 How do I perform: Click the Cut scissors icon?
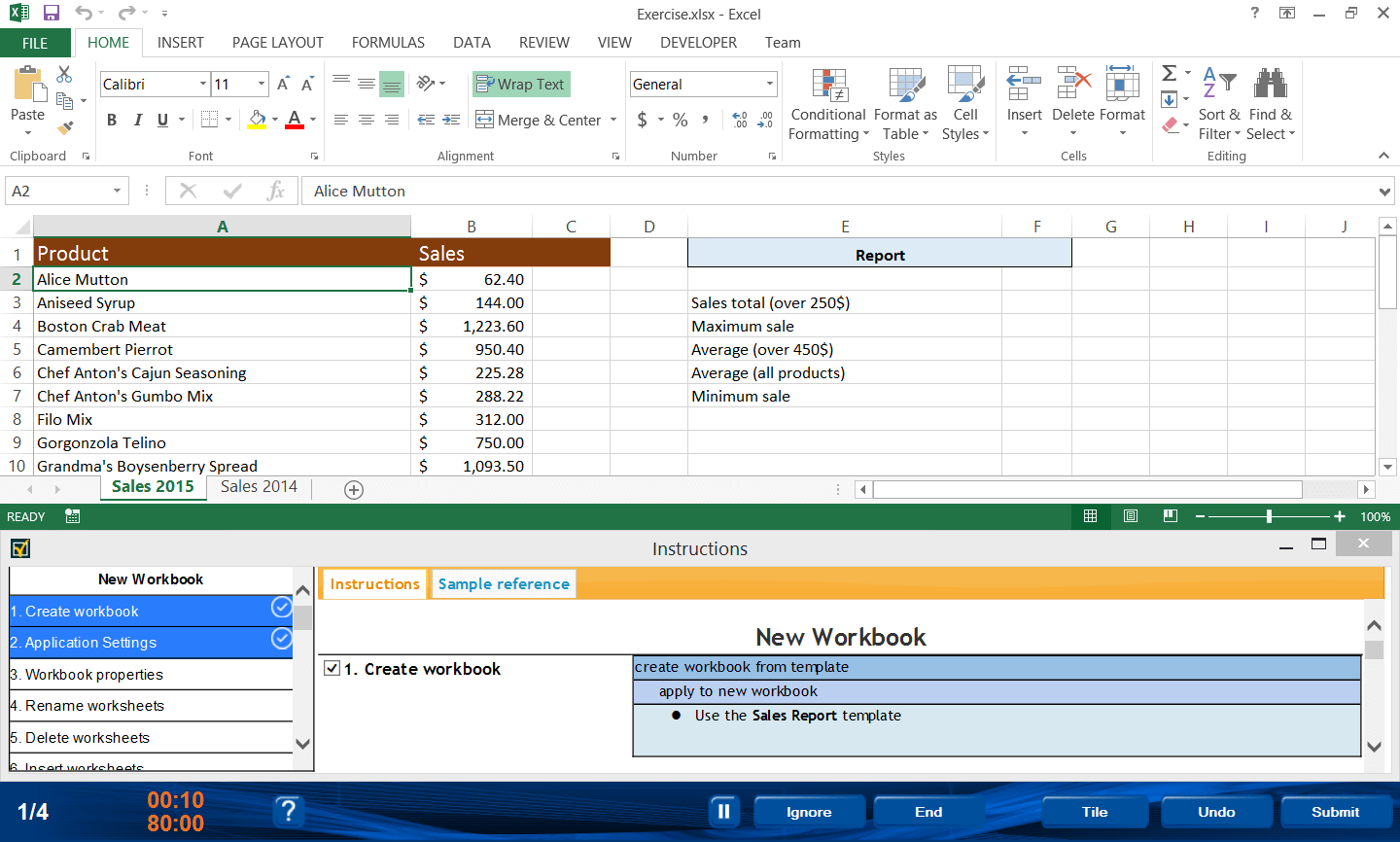tap(64, 75)
